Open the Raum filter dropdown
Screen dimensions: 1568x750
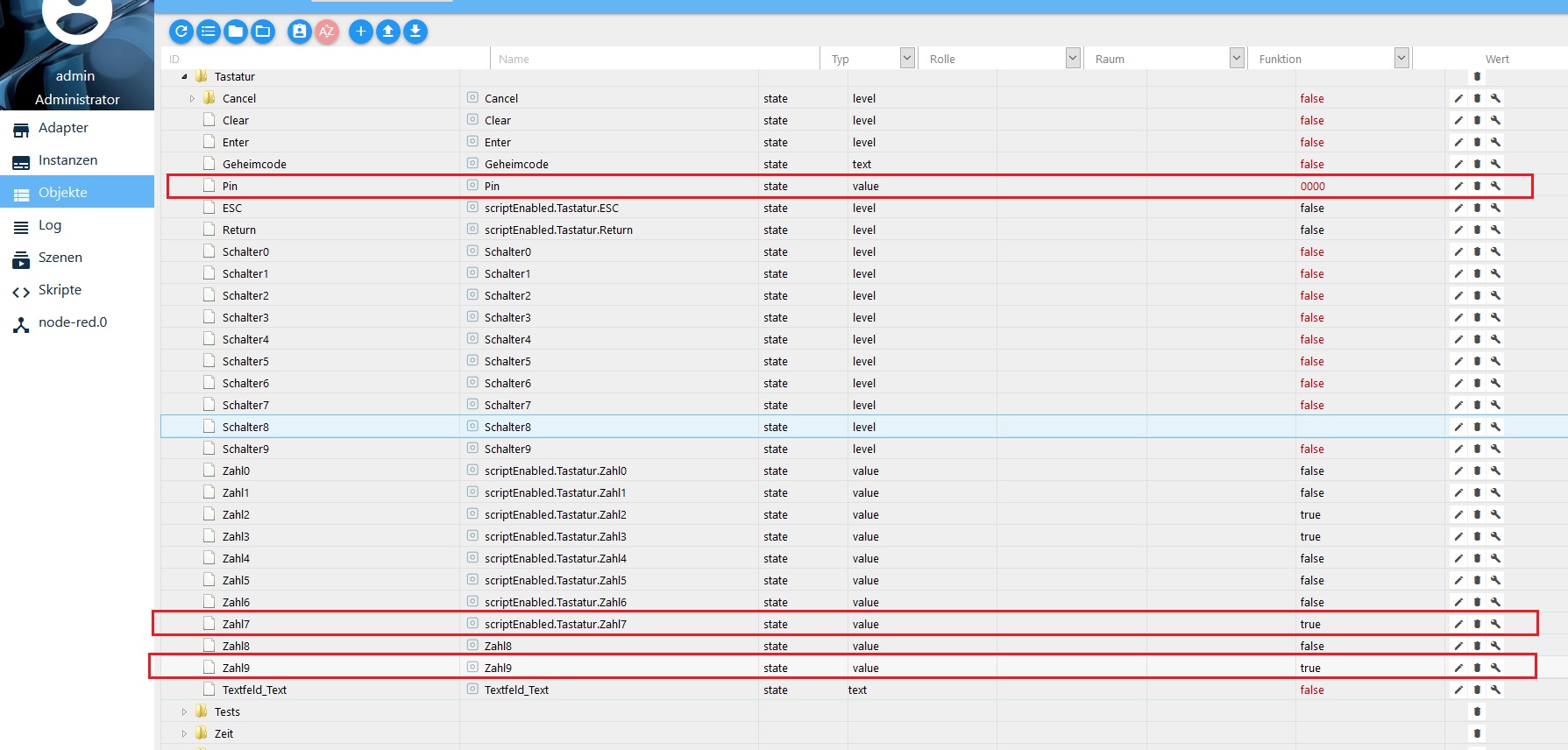(1237, 58)
